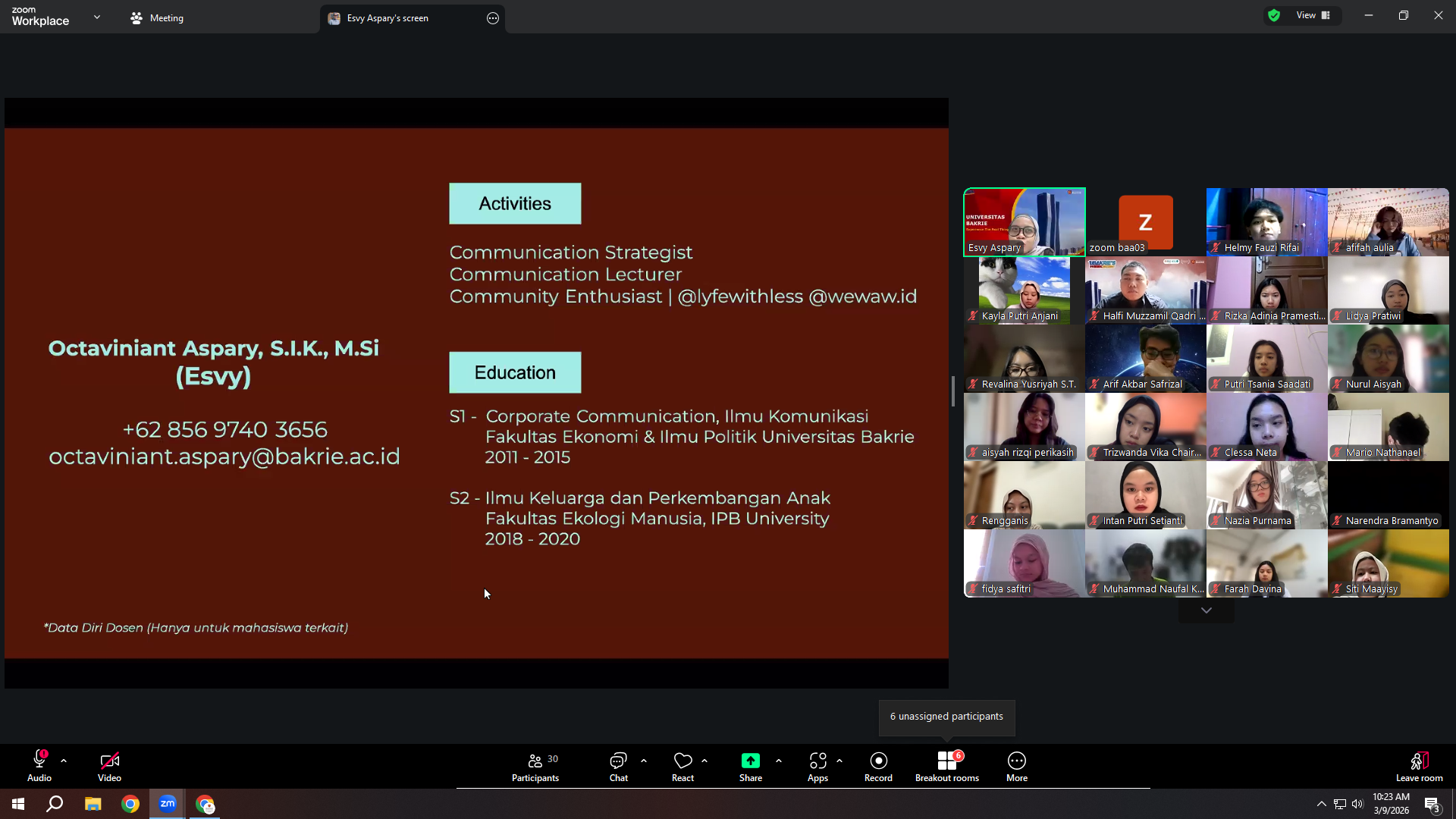Open the Apps panel
The image size is (1456, 819).
pos(817,767)
